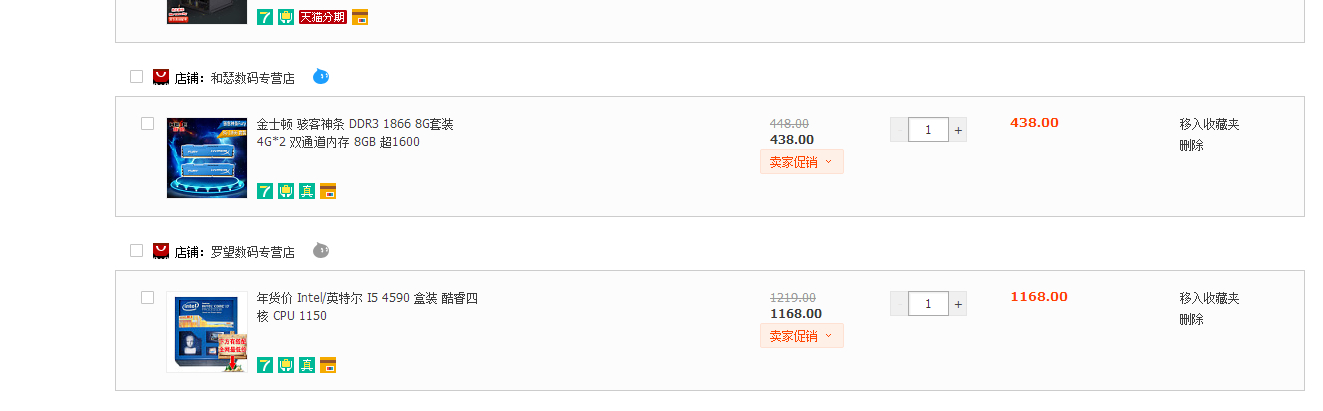Screen dimensions: 1323x411
Task: Decrease quantity of Intel I5 4590 CPU
Action: 898,304
